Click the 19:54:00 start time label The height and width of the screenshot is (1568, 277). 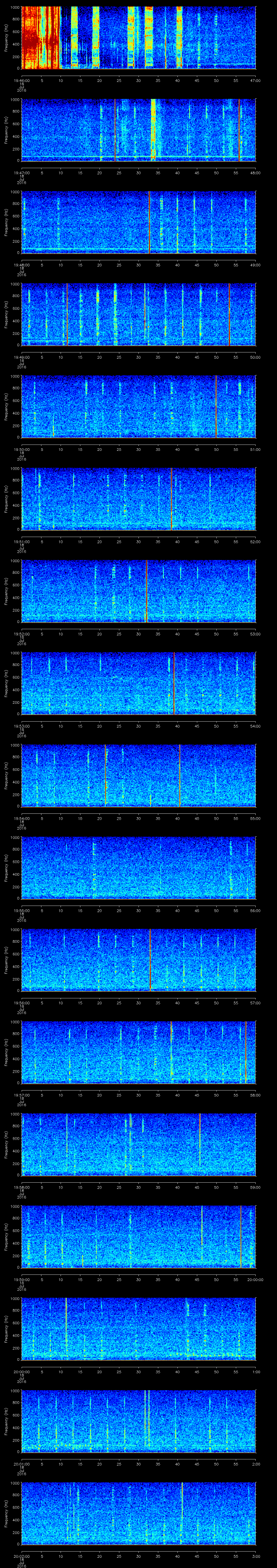pos(22,818)
